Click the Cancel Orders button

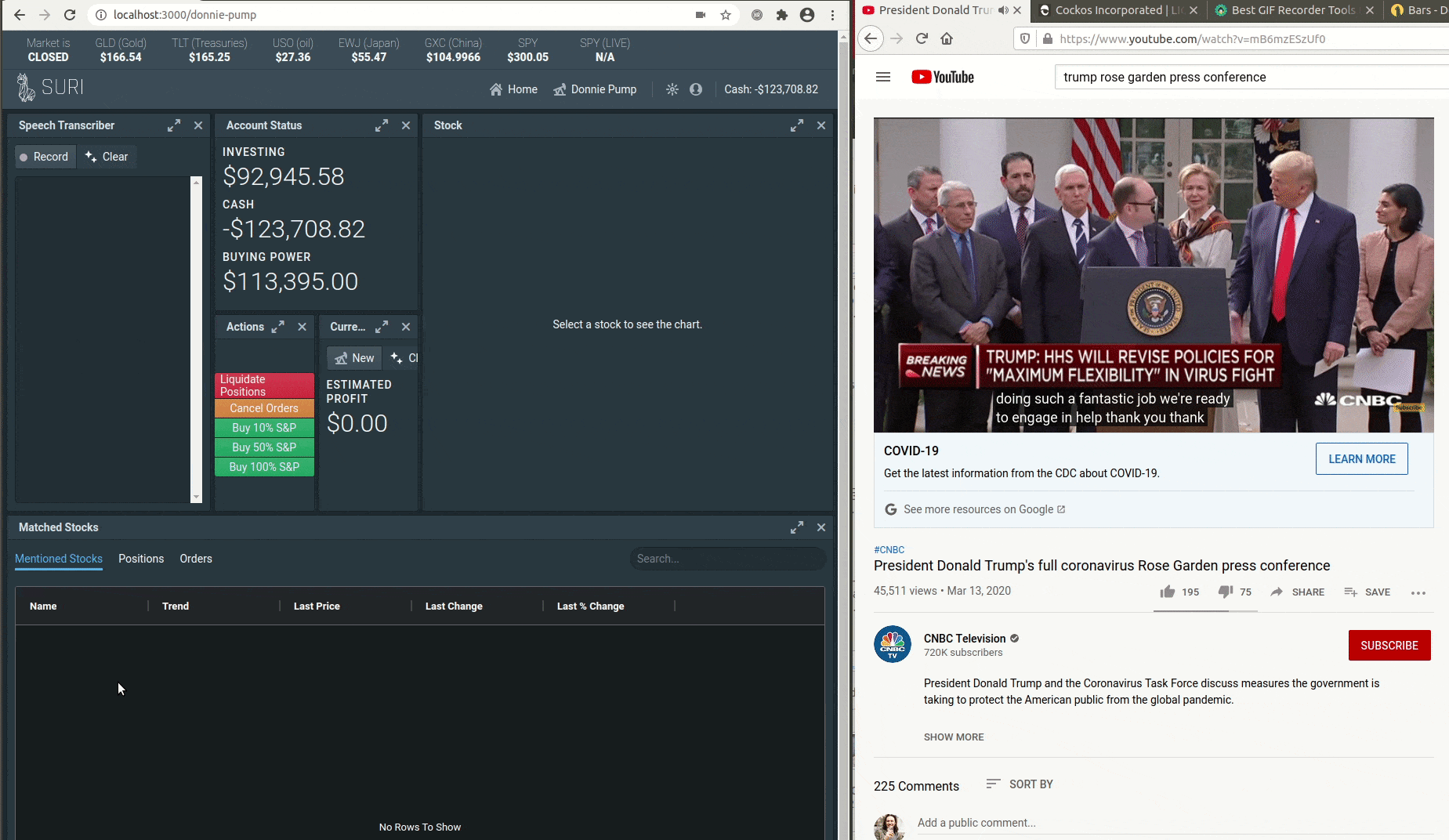[264, 408]
